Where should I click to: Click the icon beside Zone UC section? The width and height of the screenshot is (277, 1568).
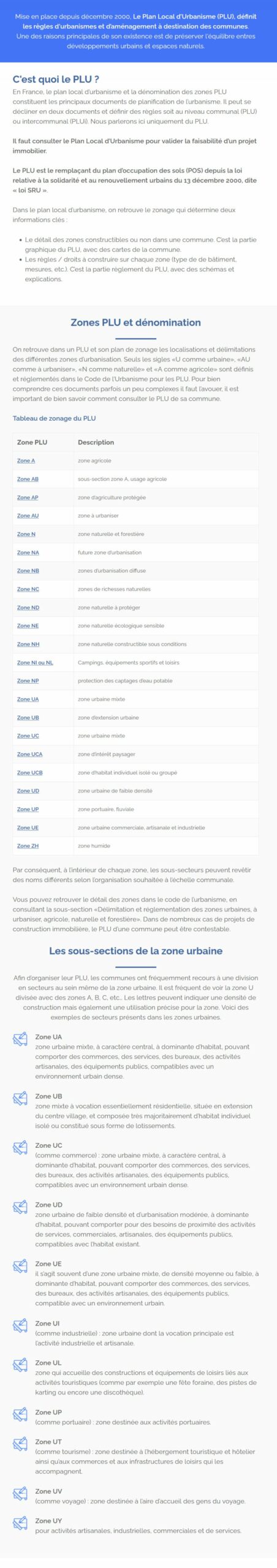[x=20, y=1147]
